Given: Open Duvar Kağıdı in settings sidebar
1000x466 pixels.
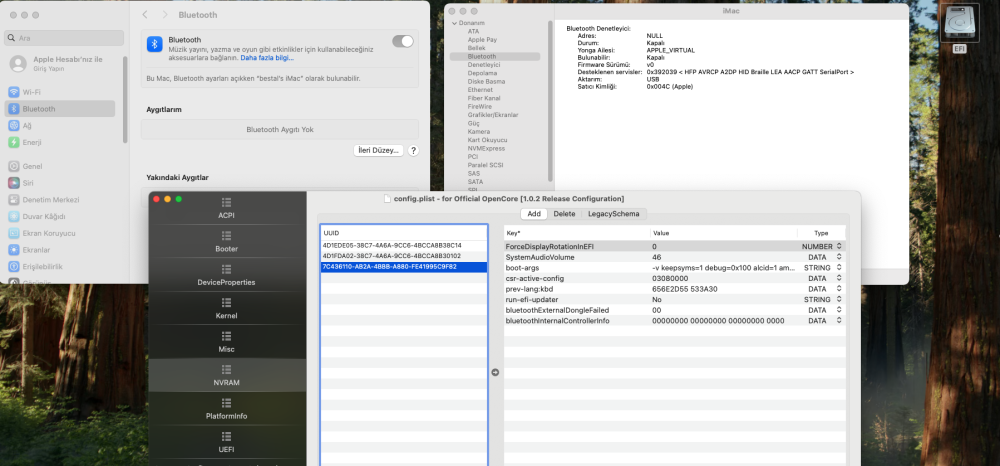Looking at the screenshot, I should pyautogui.click(x=61, y=217).
